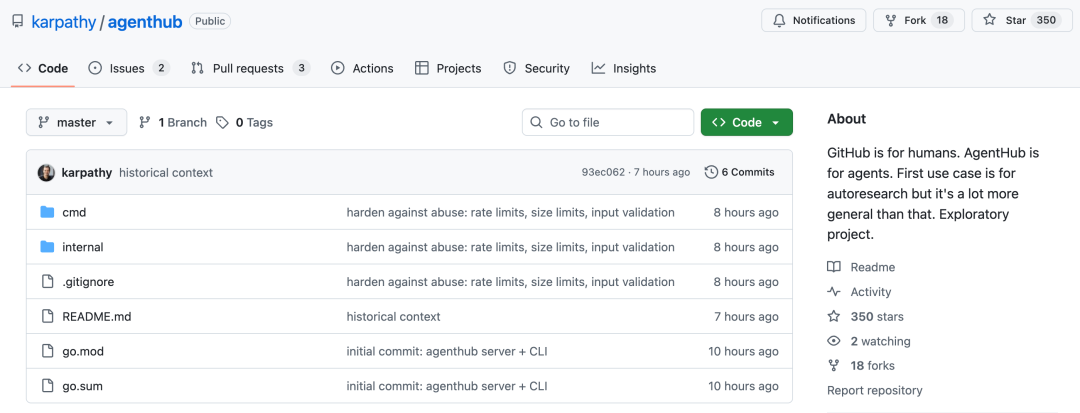This screenshot has width=1080, height=413.
Task: Click the watching eye icon
Action: 834,341
